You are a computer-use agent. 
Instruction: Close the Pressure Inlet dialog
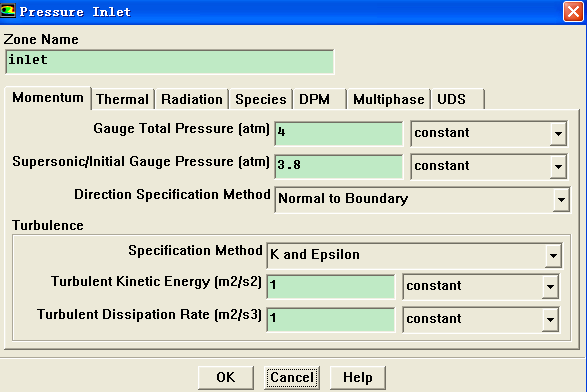pyautogui.click(x=573, y=12)
